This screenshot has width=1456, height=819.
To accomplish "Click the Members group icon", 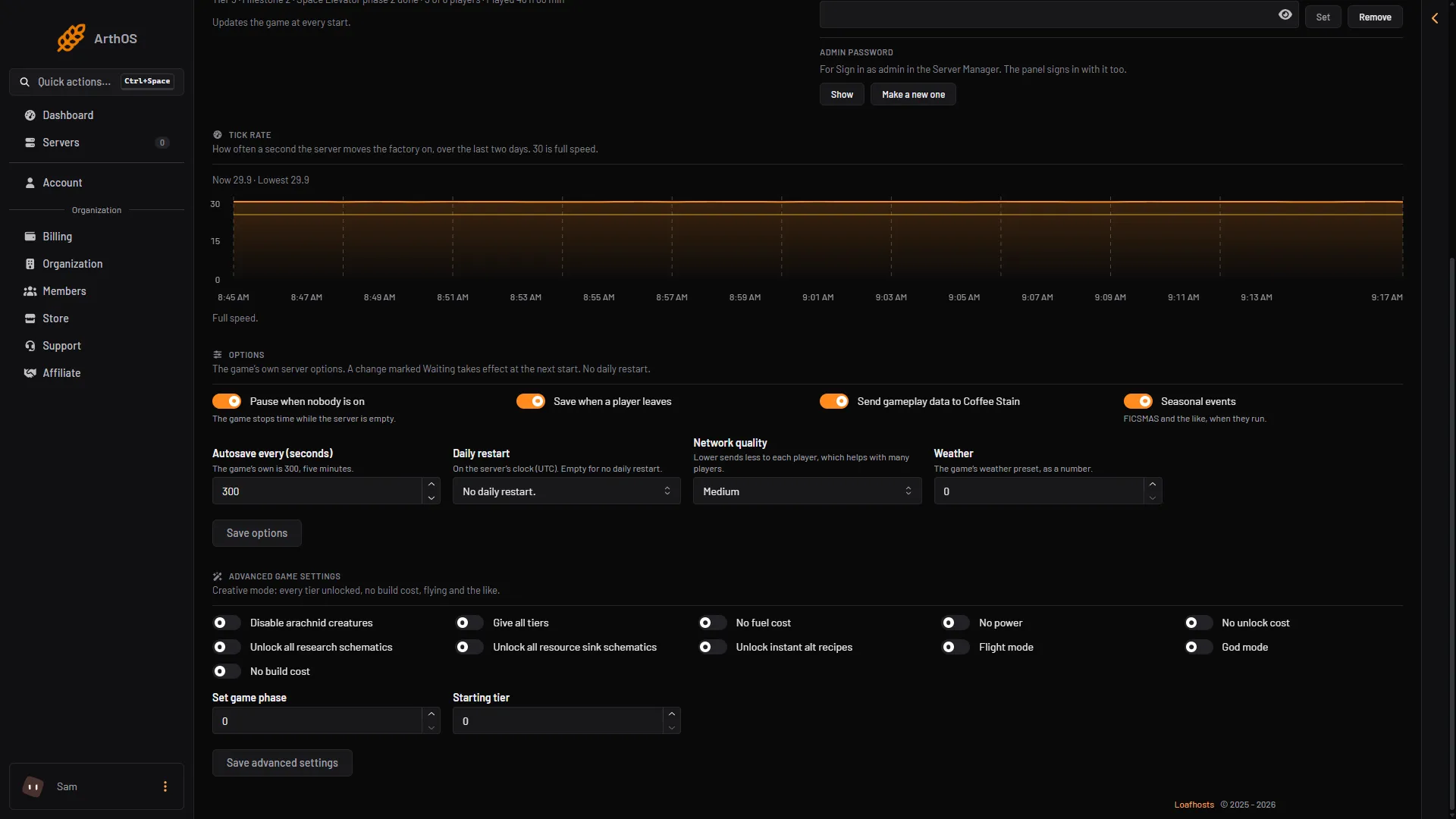I will point(30,291).
